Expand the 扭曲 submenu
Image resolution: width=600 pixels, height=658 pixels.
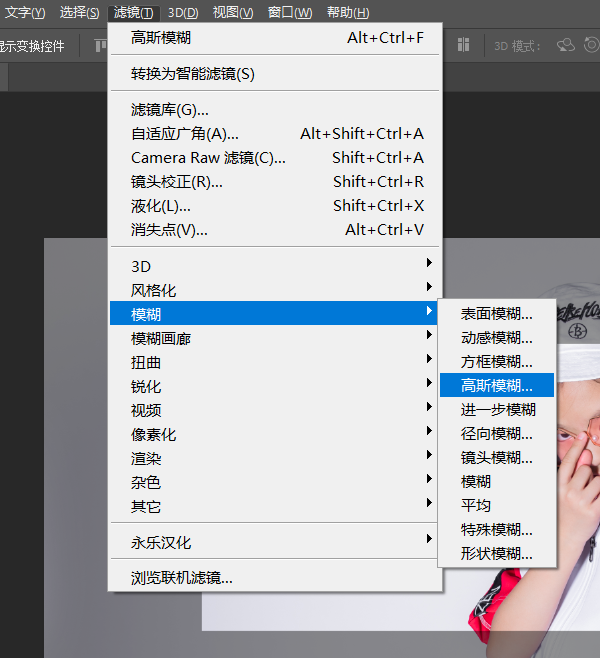(274, 362)
